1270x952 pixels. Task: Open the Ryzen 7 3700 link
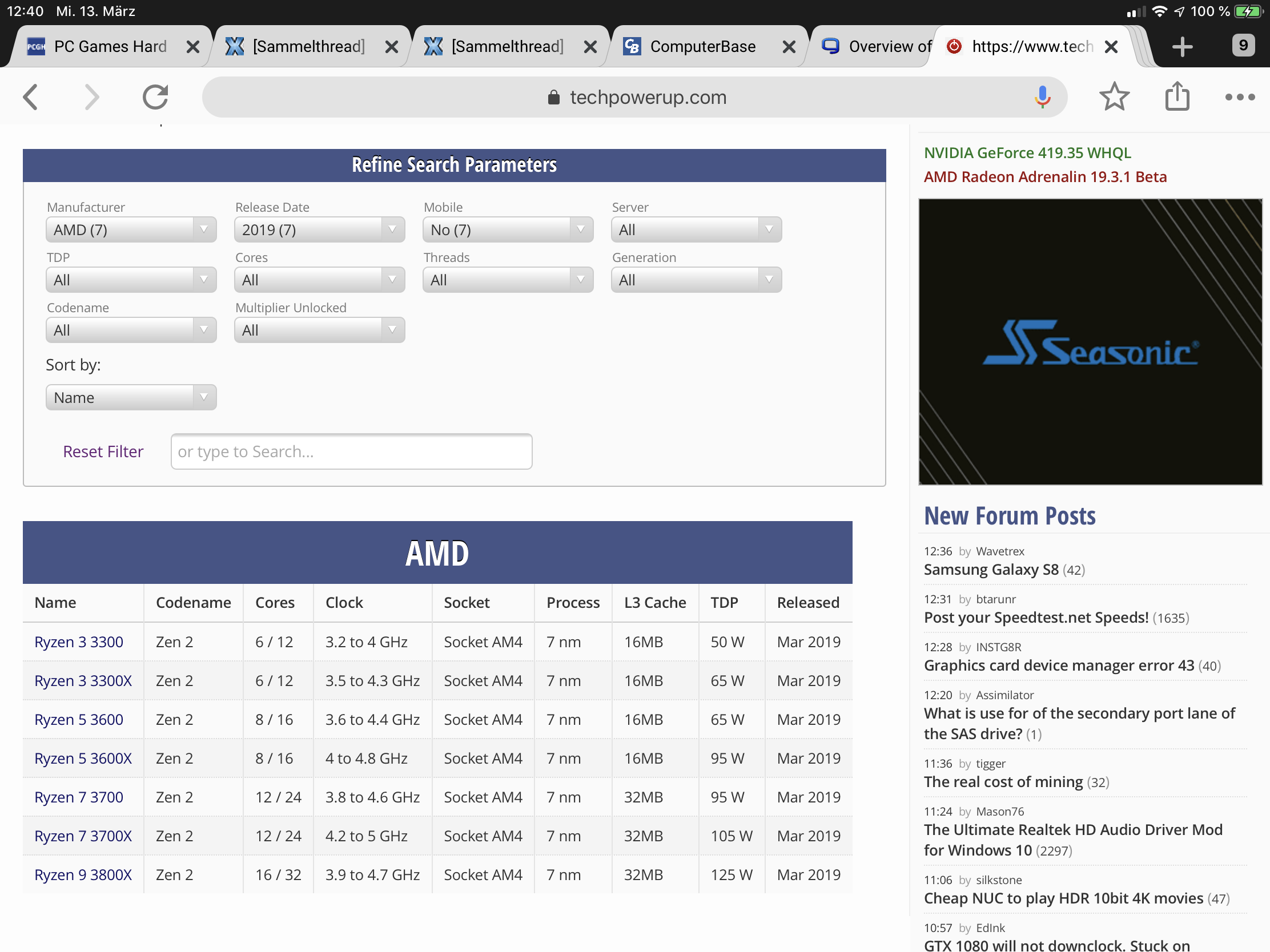click(79, 797)
